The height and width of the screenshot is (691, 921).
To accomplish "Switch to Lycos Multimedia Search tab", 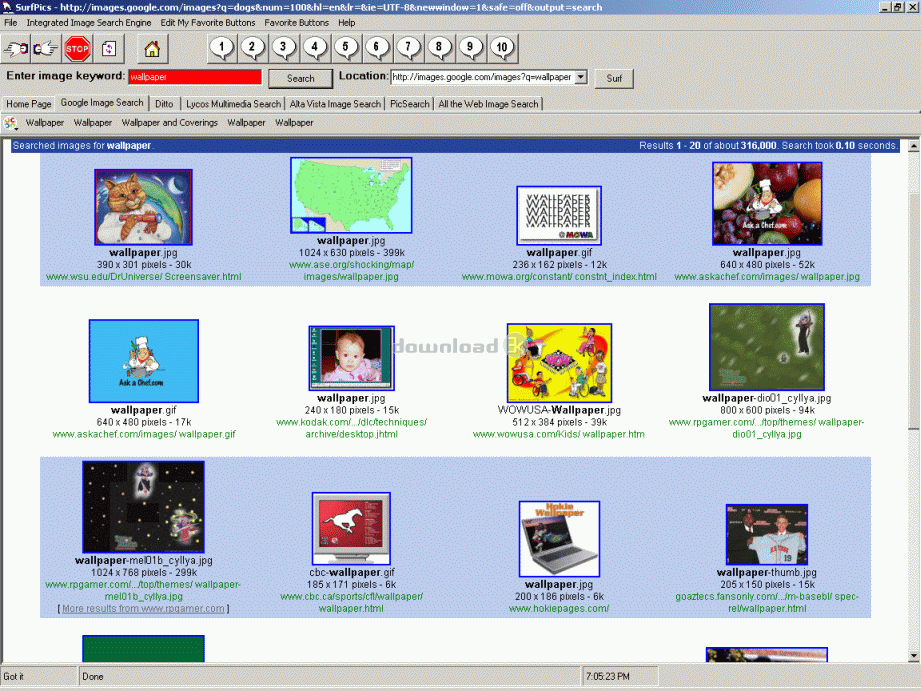I will coord(233,103).
